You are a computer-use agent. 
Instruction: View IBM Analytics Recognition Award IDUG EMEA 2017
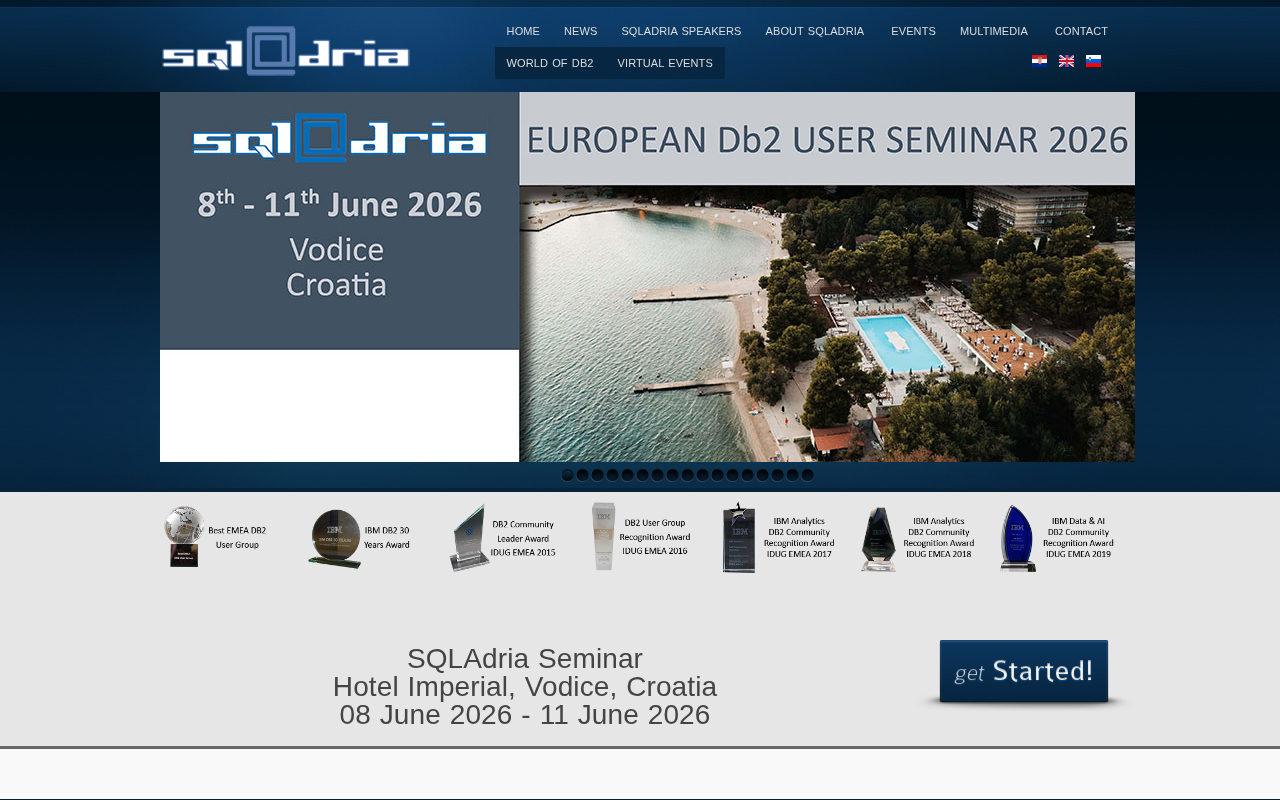tap(778, 538)
